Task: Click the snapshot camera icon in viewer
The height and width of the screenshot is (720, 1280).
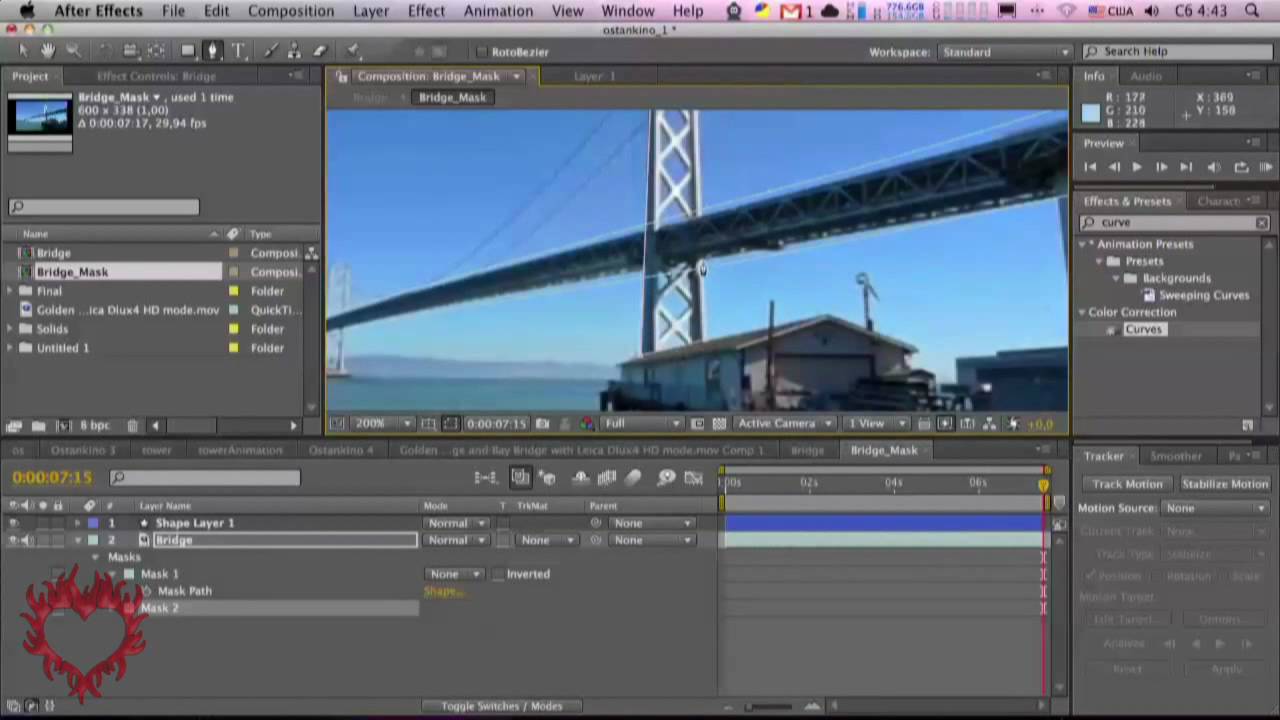Action: pos(542,424)
